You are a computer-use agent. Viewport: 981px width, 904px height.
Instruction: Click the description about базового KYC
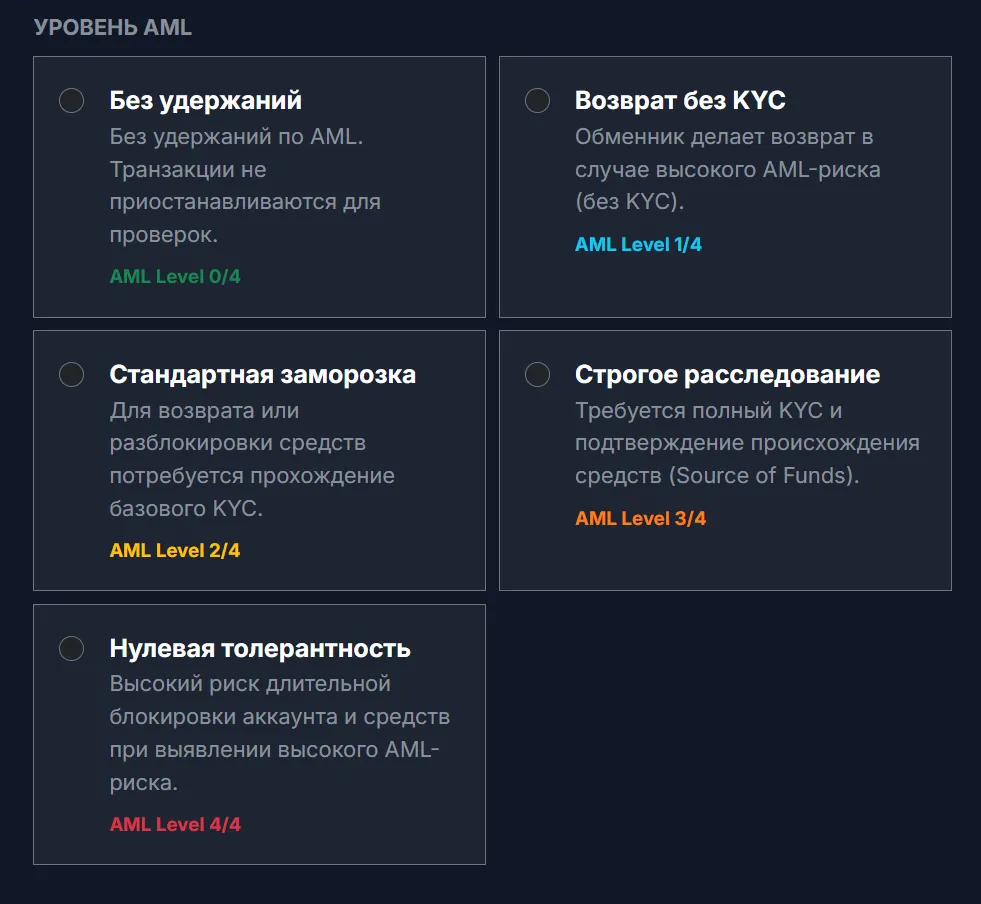[x=252, y=459]
